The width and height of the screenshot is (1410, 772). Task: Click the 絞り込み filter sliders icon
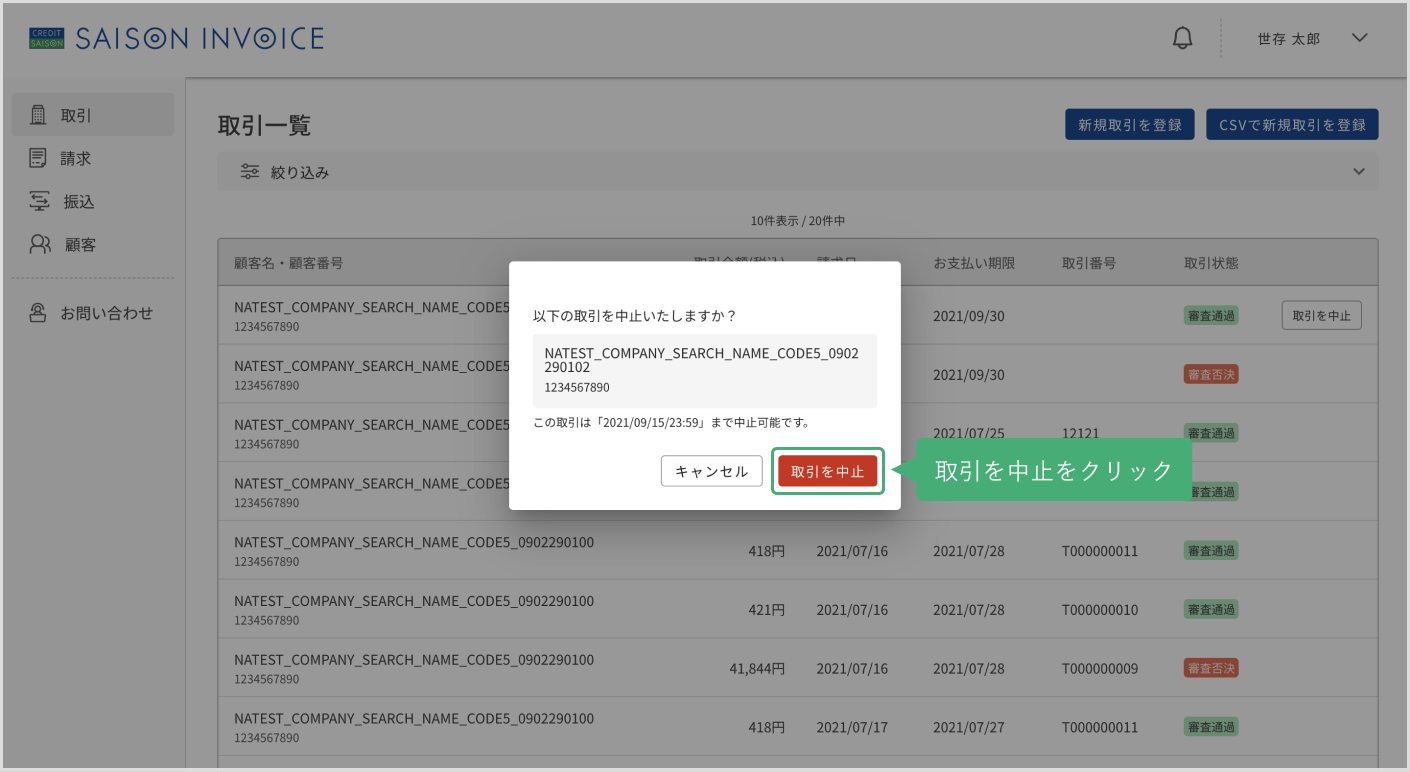tap(250, 172)
